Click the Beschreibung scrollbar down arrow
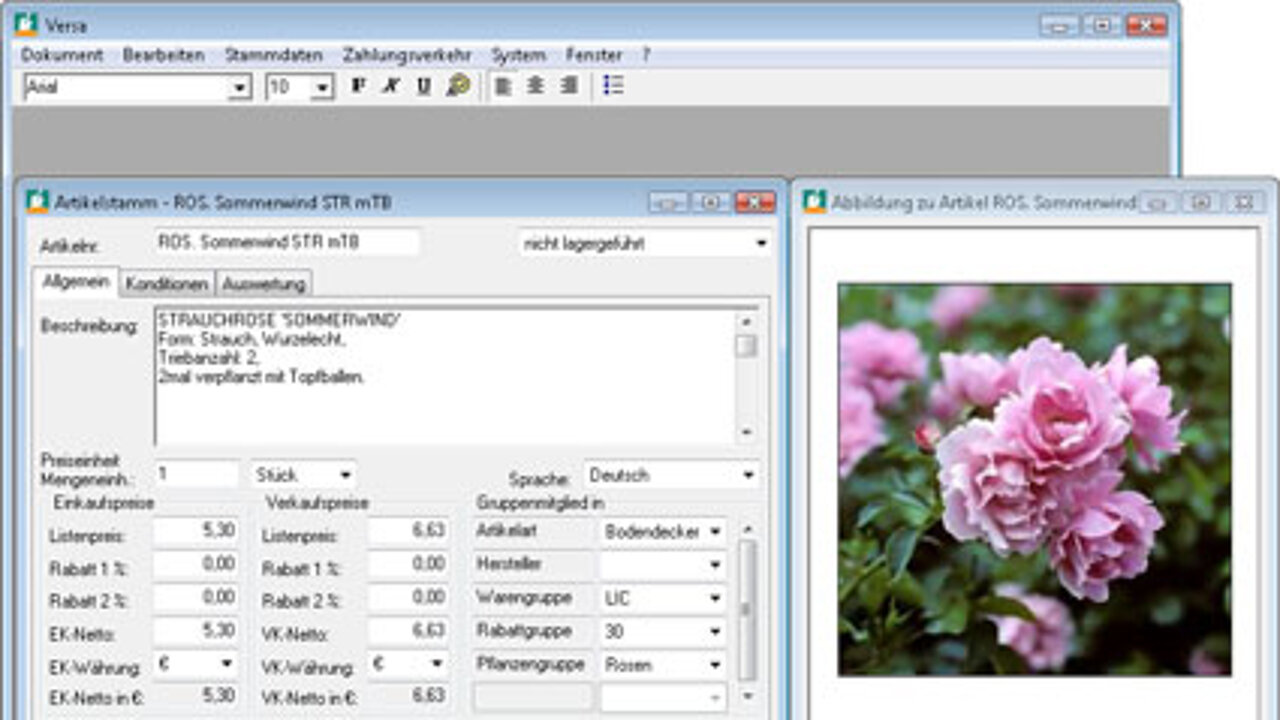 pyautogui.click(x=746, y=433)
